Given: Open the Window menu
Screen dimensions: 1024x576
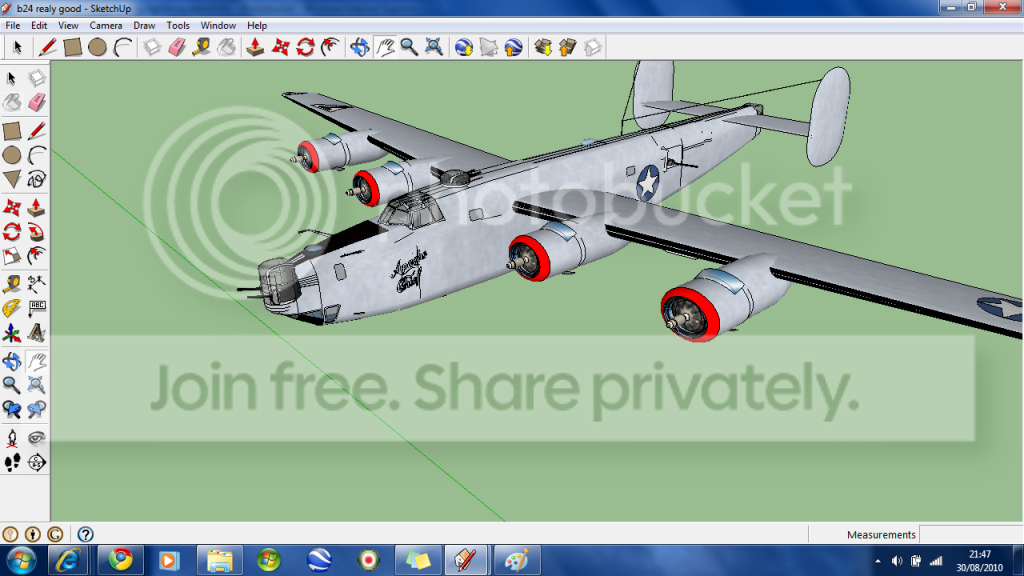Looking at the screenshot, I should 218,25.
